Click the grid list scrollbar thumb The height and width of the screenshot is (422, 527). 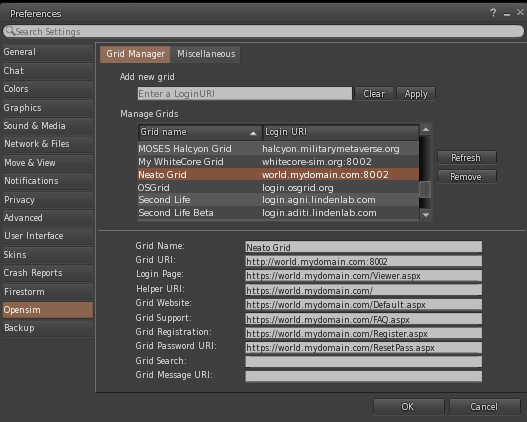point(425,189)
